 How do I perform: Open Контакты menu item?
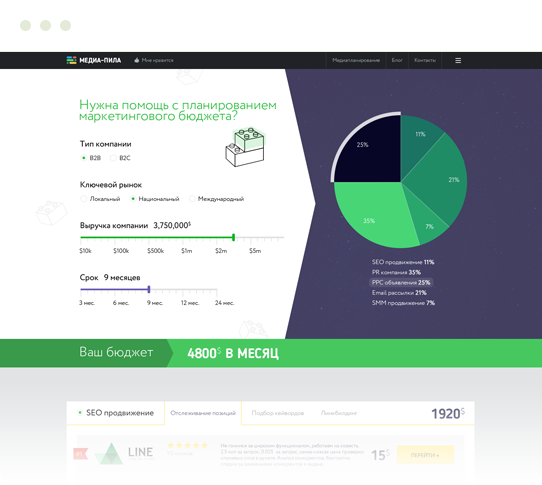[425, 60]
